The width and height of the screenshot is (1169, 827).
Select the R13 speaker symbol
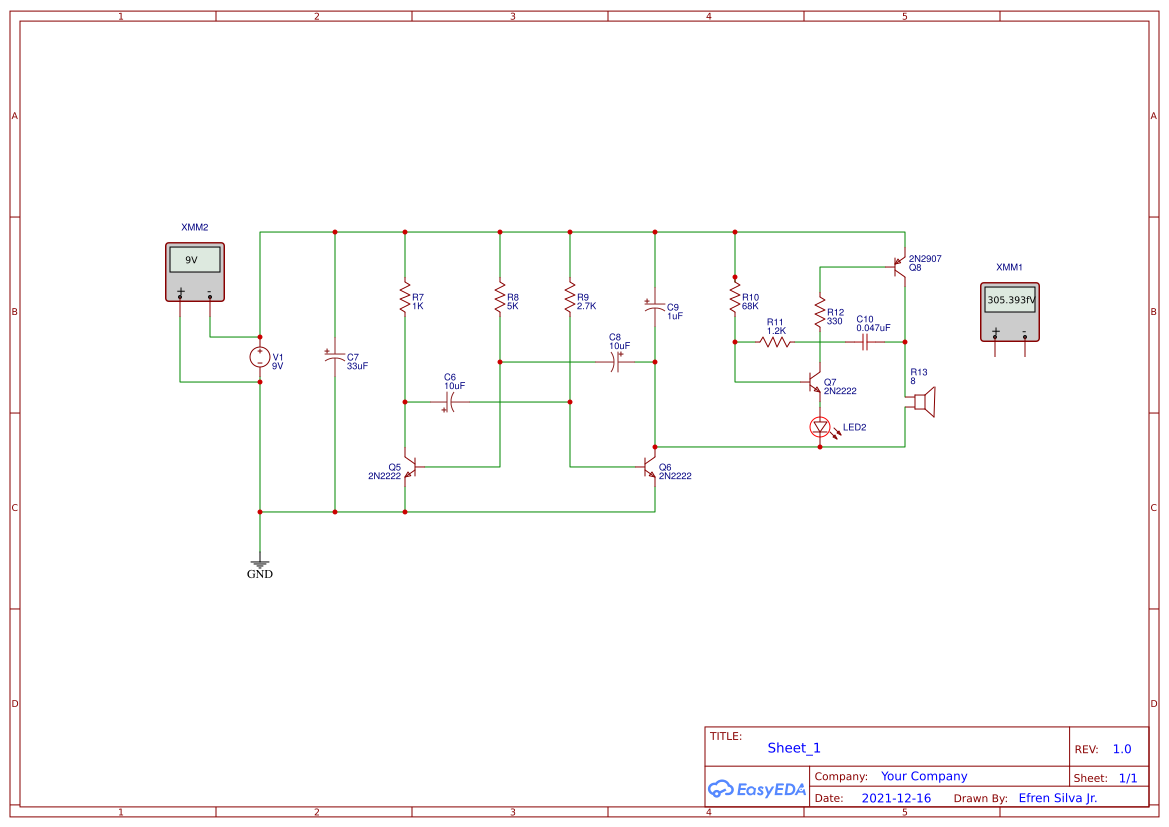[923, 402]
